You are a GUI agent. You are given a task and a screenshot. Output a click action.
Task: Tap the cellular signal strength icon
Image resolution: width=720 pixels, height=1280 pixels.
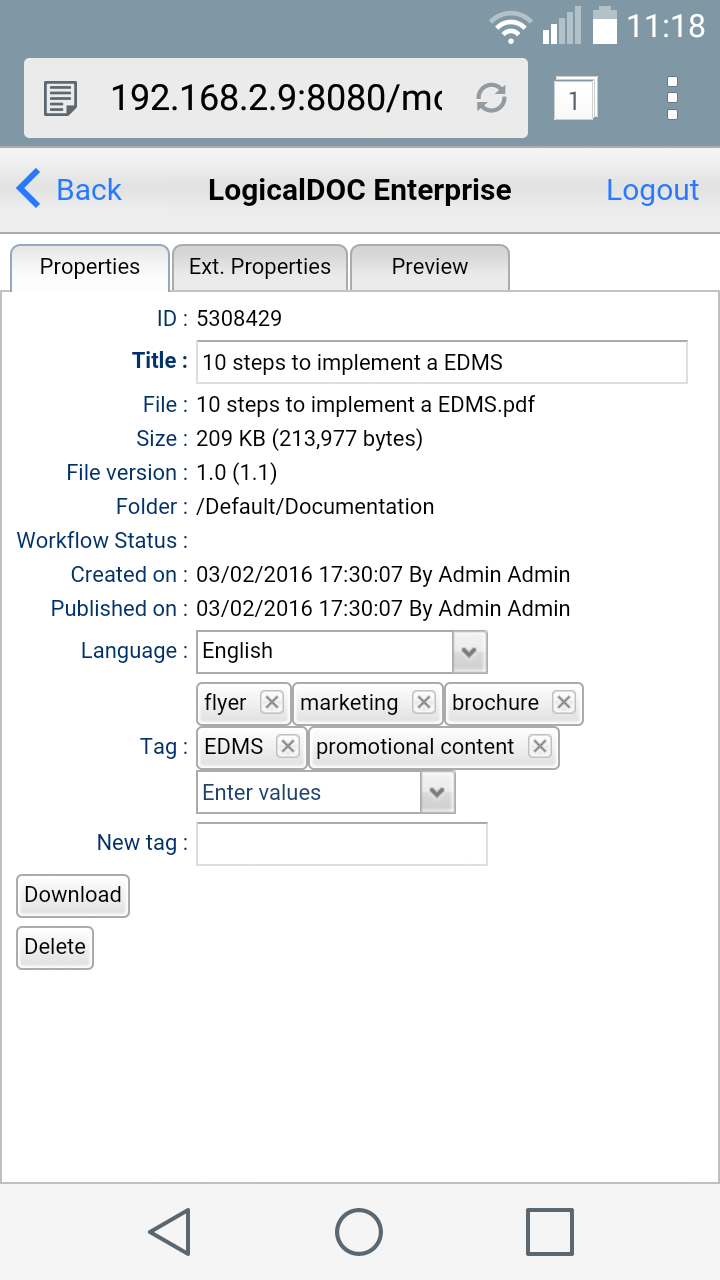tap(562, 26)
